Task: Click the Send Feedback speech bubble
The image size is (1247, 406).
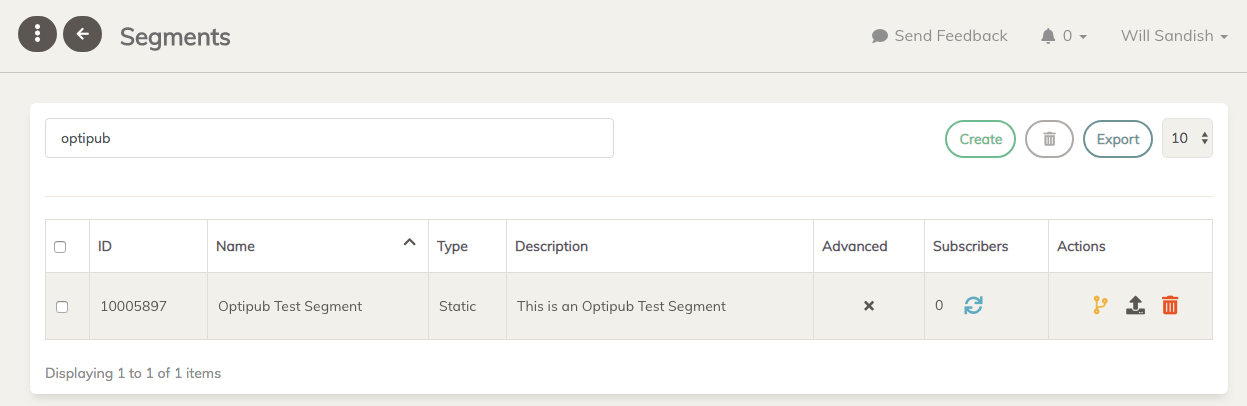Action: [x=880, y=36]
